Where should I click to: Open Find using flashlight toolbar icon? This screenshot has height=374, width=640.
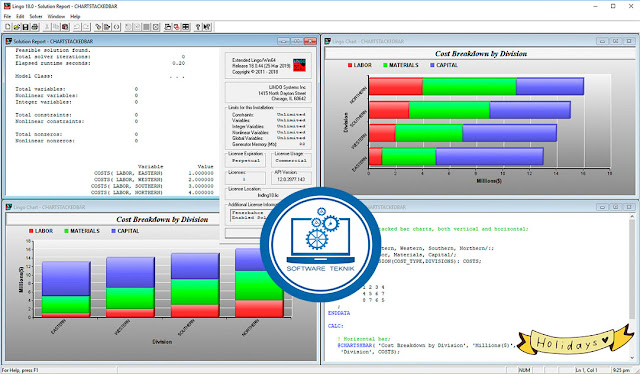[x=98, y=27]
